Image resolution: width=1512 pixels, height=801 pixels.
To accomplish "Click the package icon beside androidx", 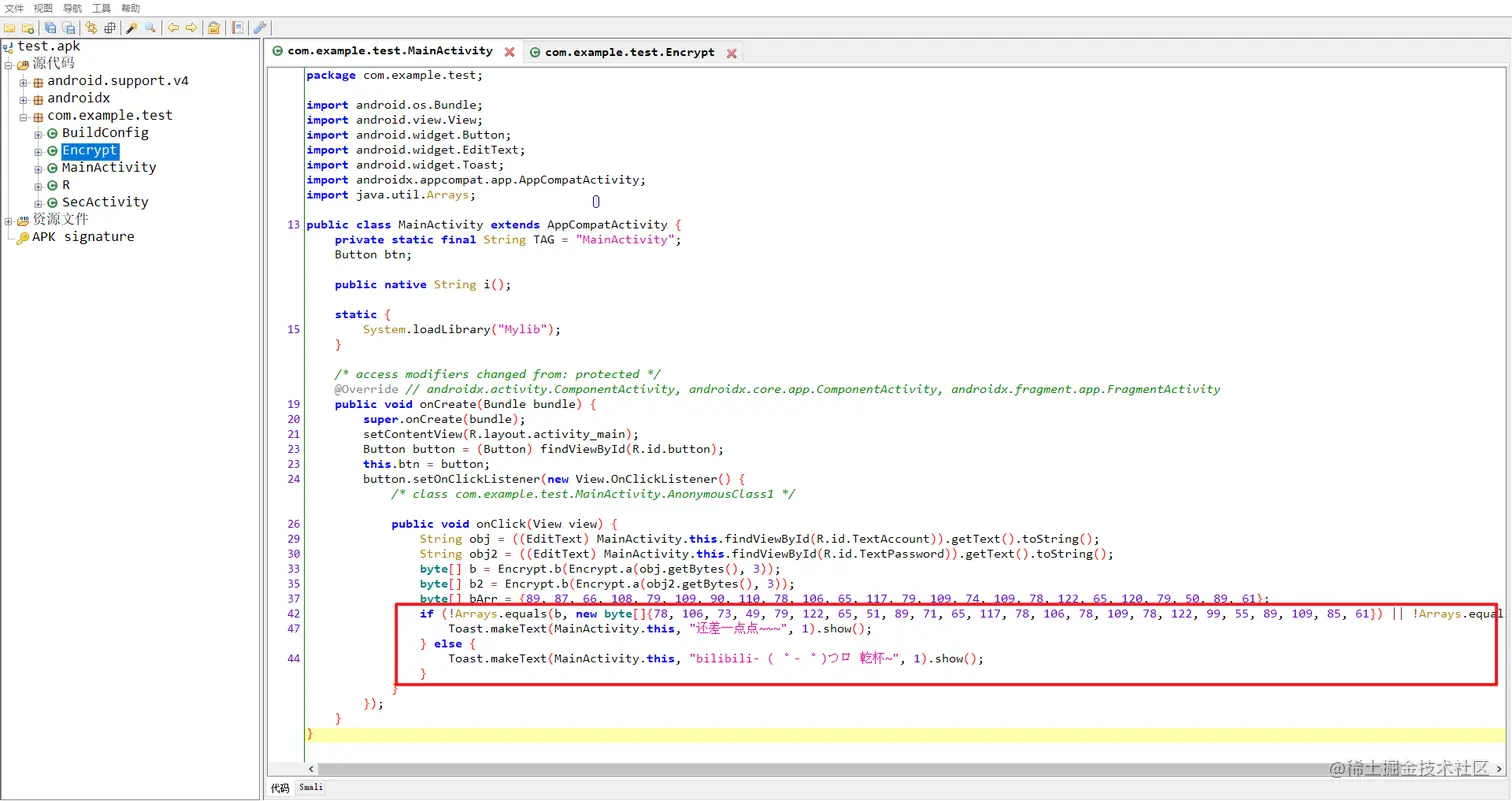I will [x=38, y=99].
